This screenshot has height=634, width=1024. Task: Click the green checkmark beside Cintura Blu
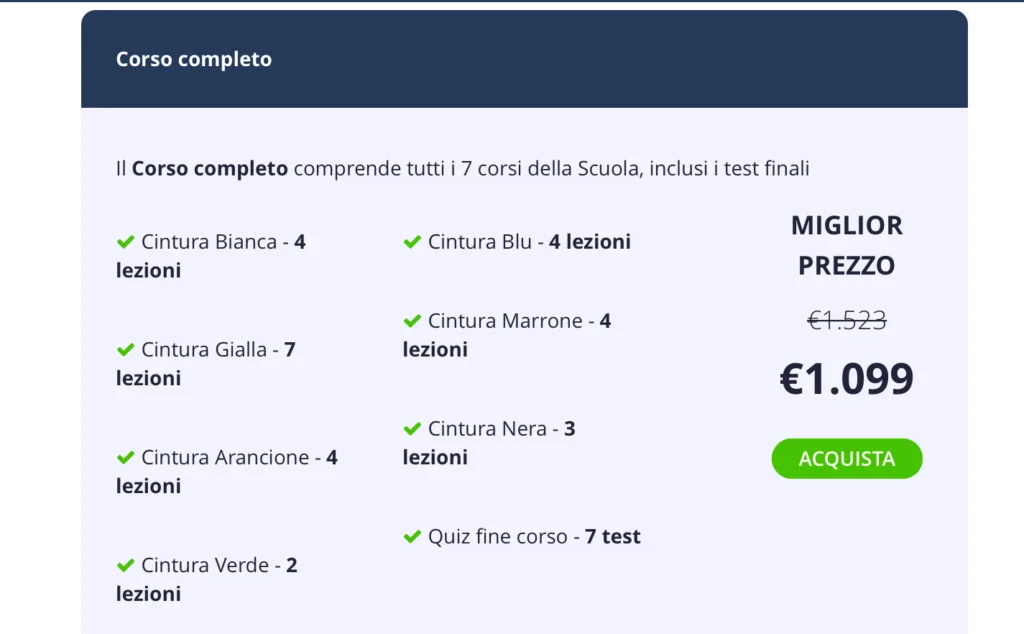pyautogui.click(x=411, y=241)
